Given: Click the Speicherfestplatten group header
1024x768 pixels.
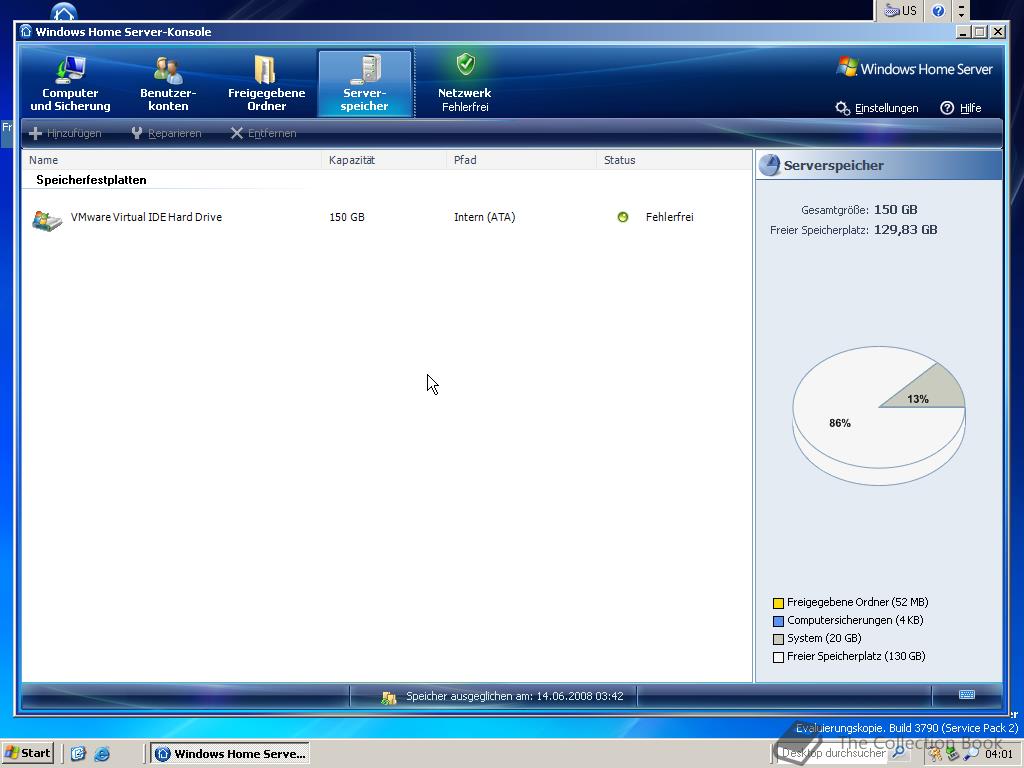Looking at the screenshot, I should (91, 180).
